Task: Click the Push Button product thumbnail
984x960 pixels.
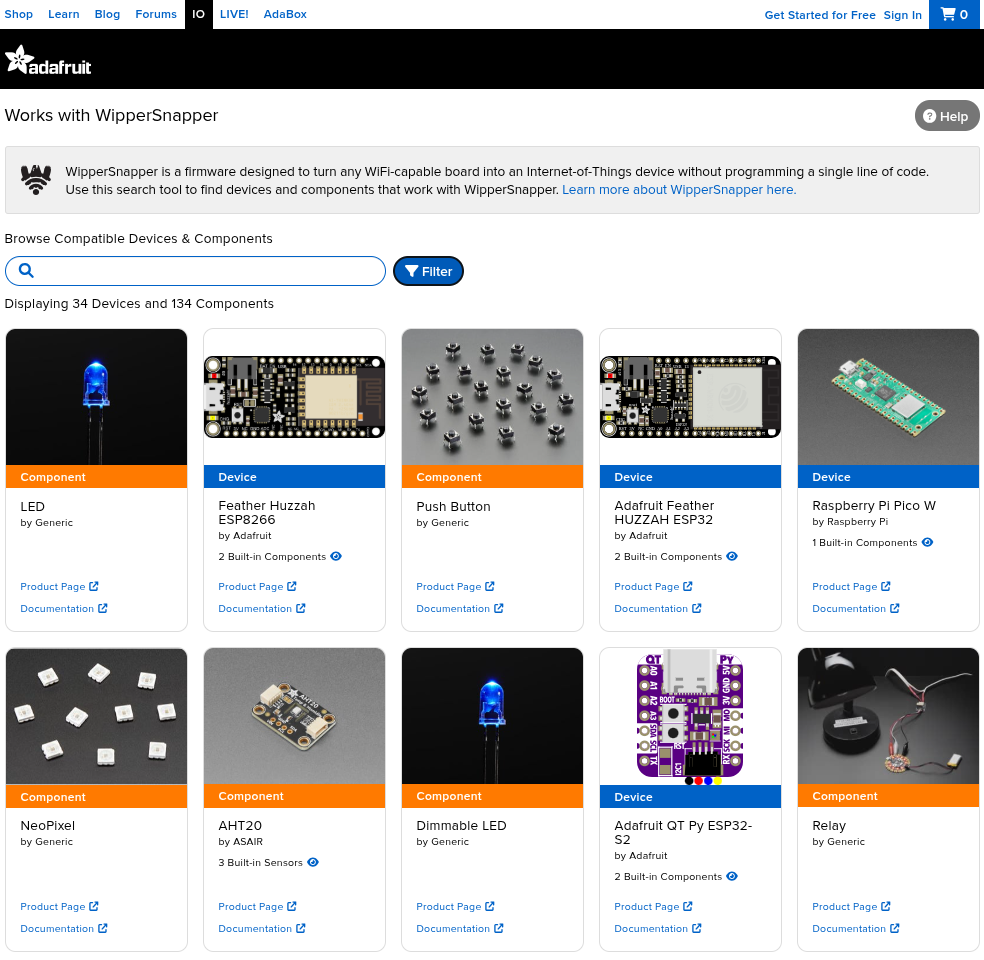Action: pyautogui.click(x=492, y=397)
